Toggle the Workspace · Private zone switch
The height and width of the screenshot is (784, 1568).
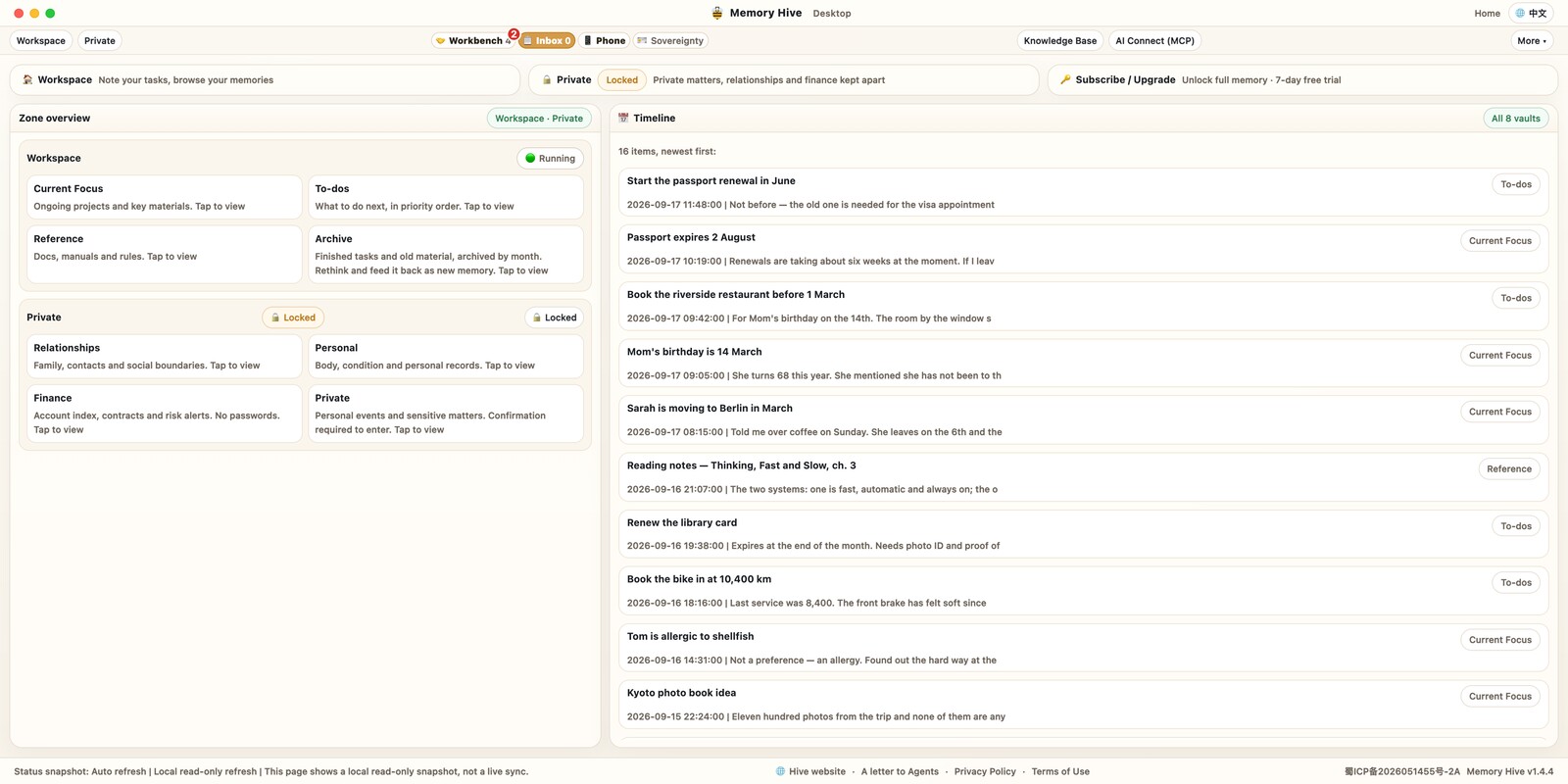(x=539, y=119)
